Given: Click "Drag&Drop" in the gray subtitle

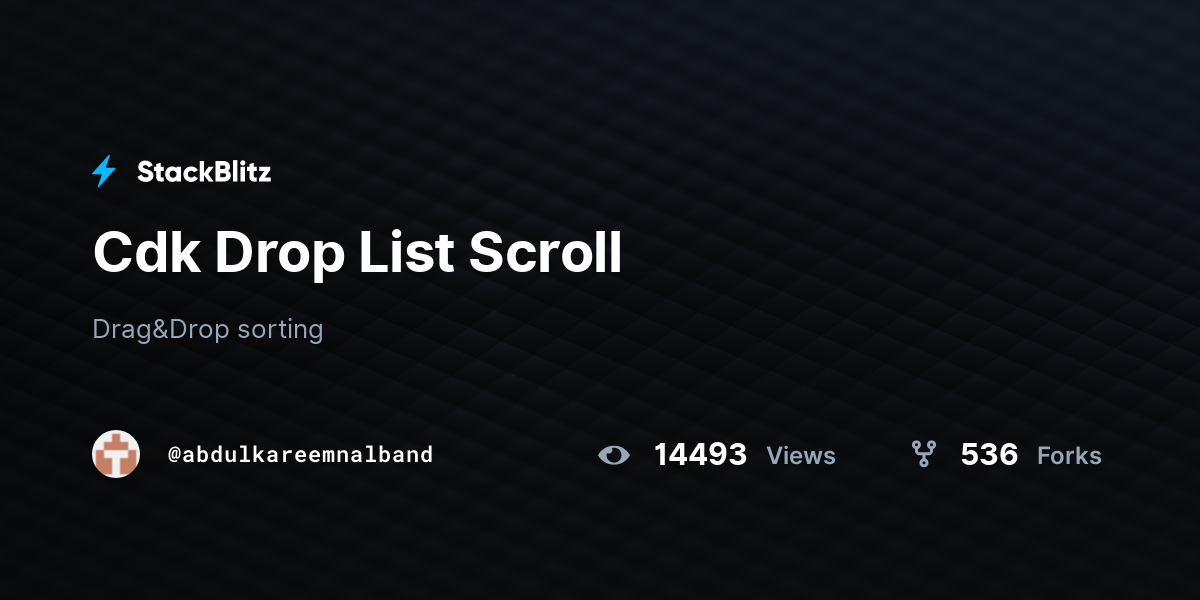Looking at the screenshot, I should point(161,329).
